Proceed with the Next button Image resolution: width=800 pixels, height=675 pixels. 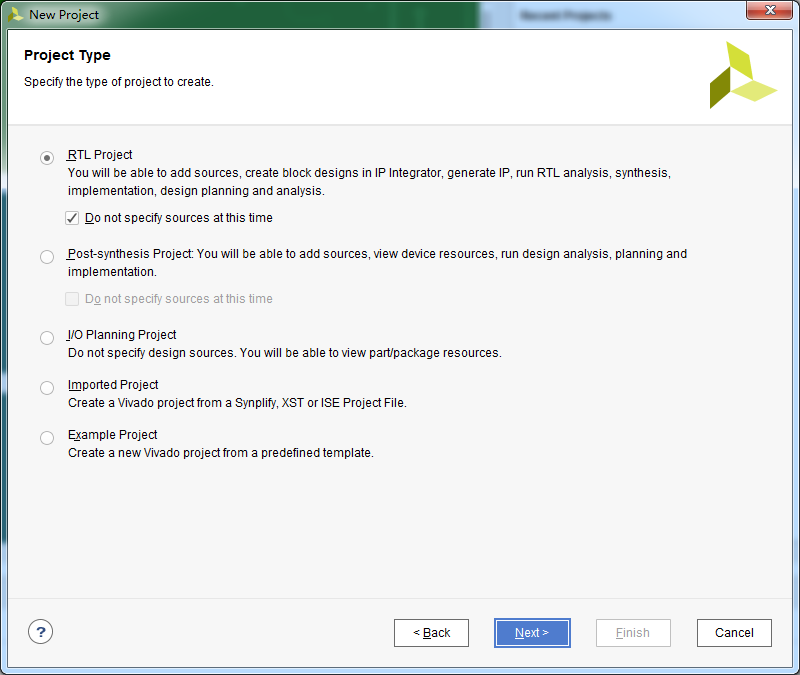pos(532,633)
